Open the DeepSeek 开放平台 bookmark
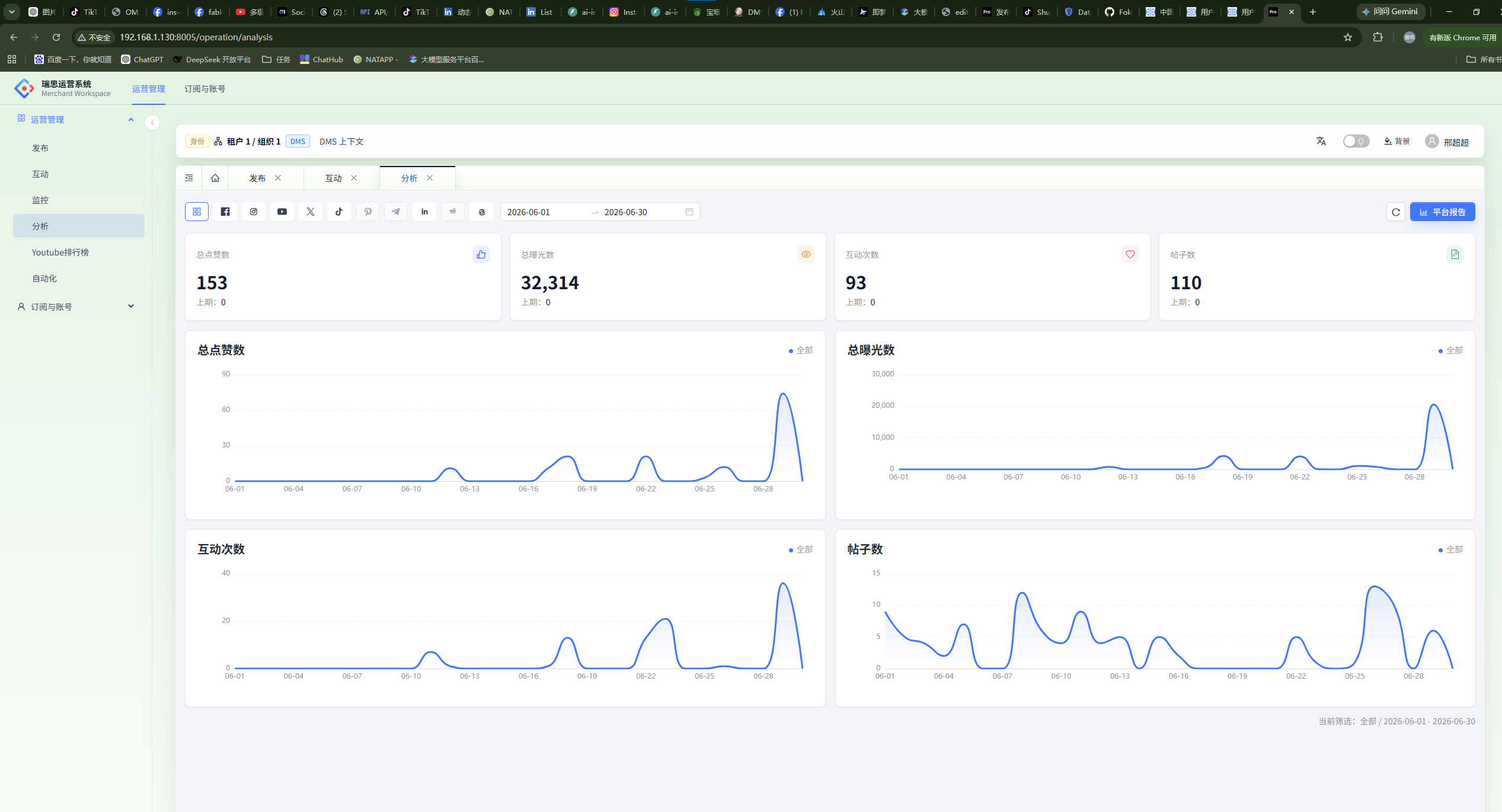The image size is (1502, 812). pos(212,59)
